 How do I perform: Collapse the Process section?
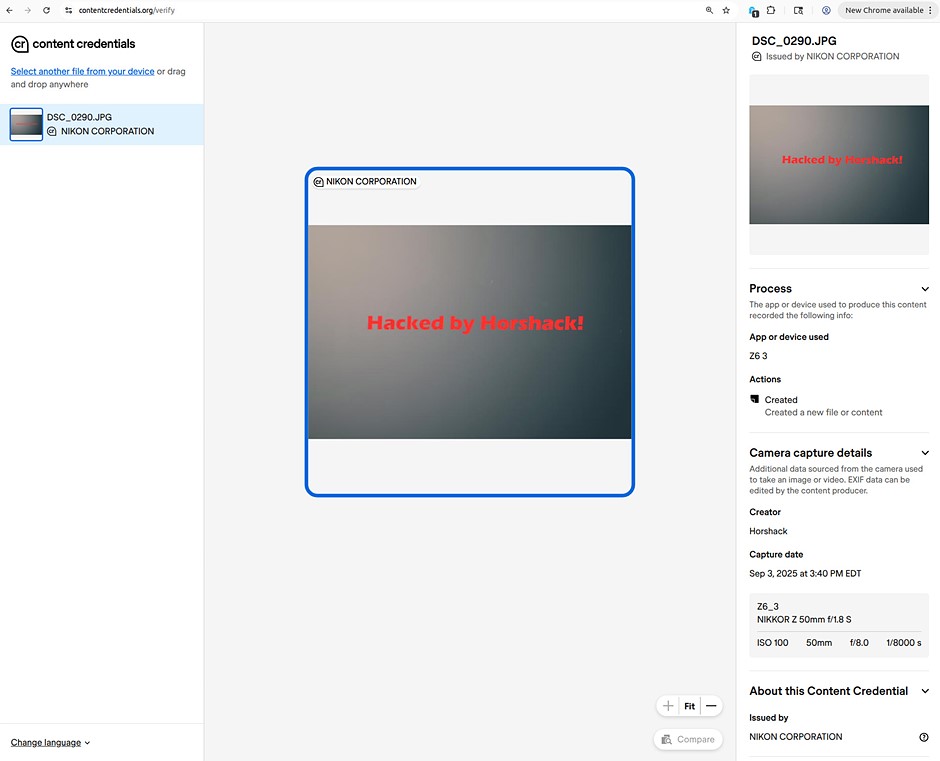tap(925, 289)
